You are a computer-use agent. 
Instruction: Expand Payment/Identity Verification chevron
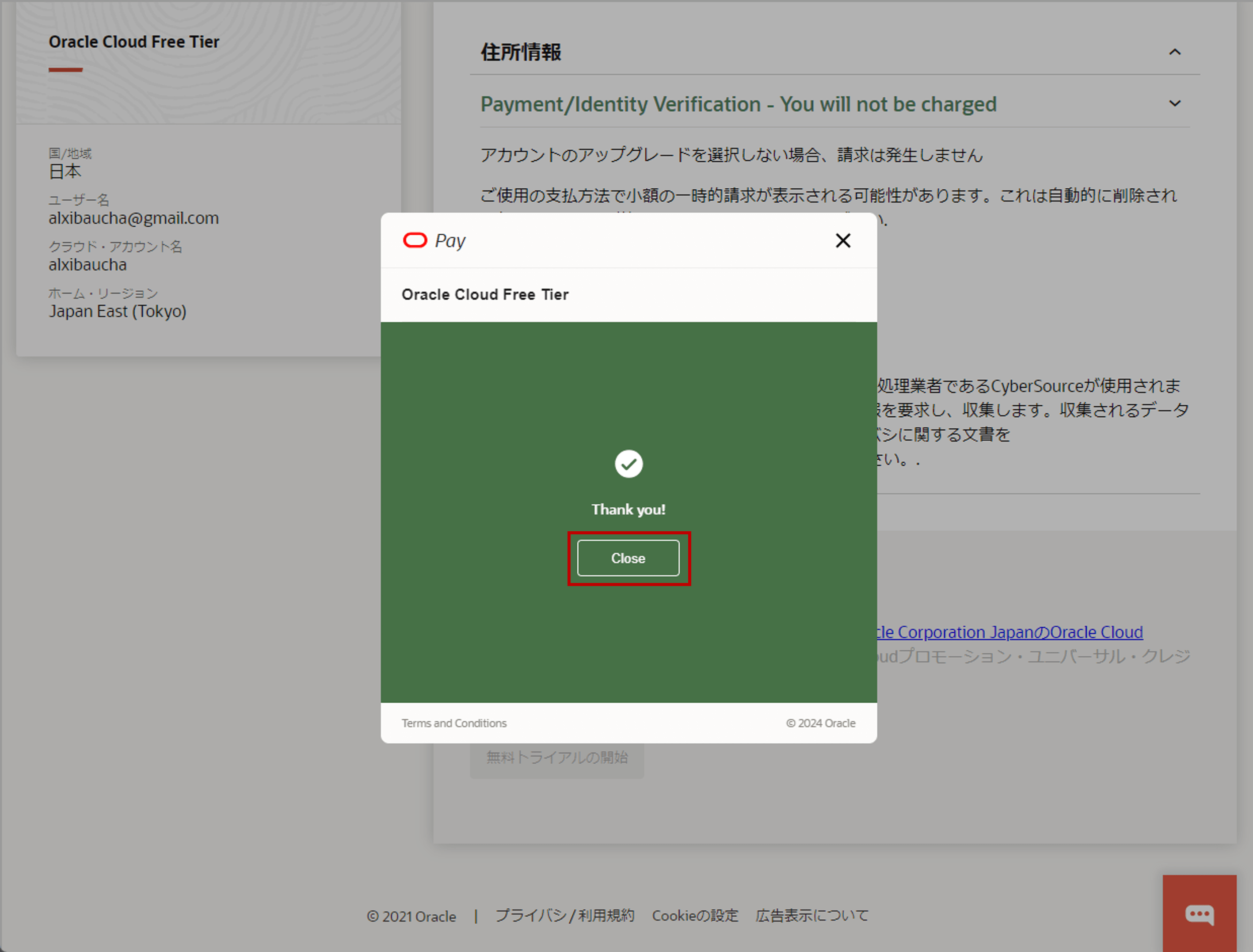tap(1175, 104)
